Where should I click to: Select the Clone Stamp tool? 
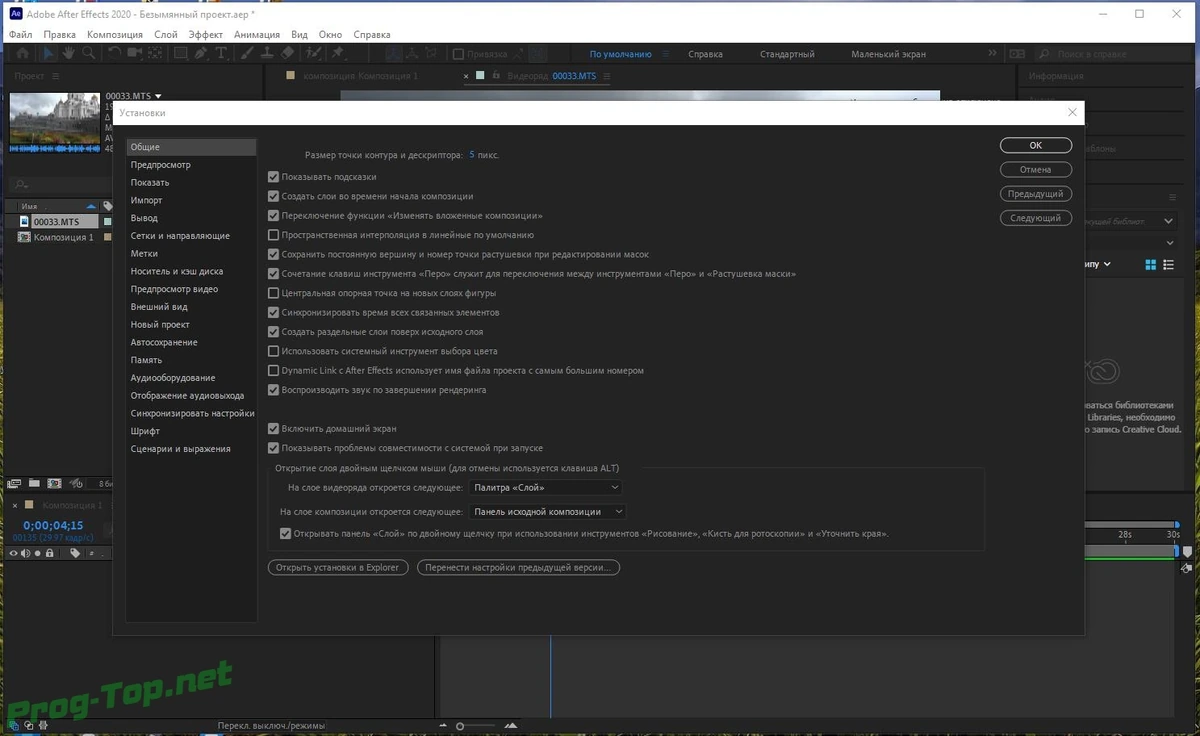point(267,53)
